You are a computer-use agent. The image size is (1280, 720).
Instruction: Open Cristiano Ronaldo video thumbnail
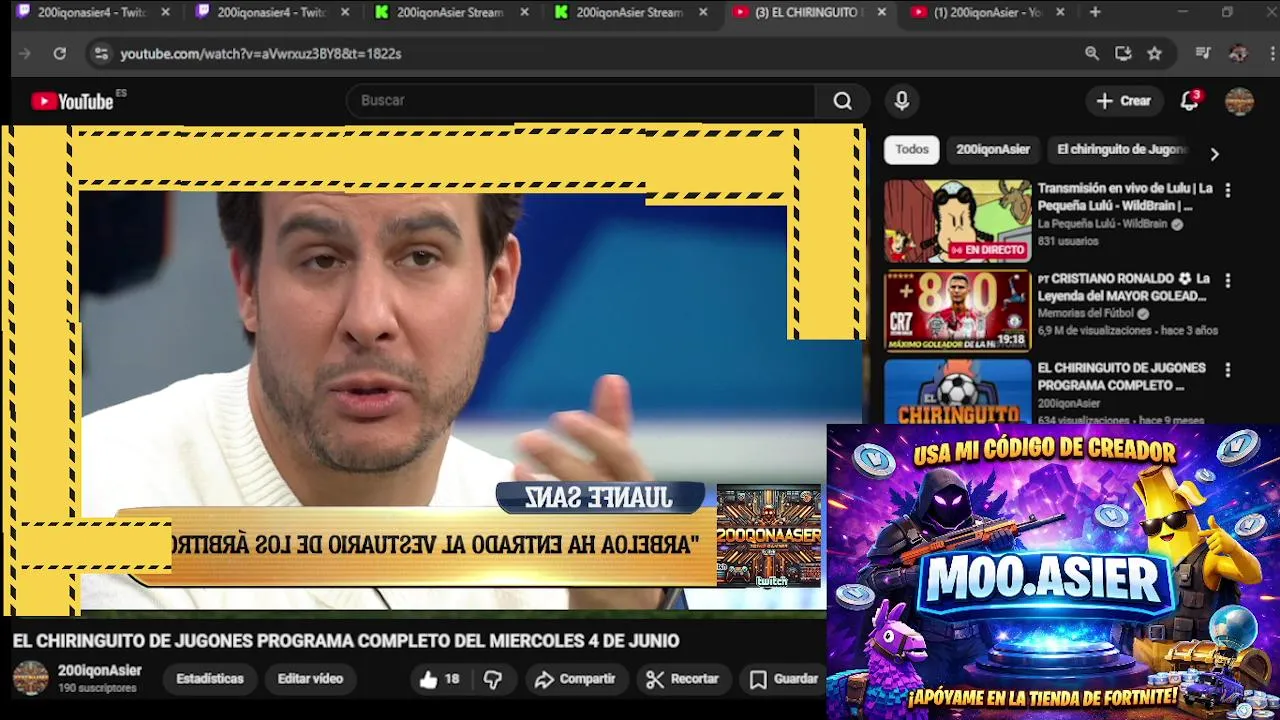(x=957, y=311)
